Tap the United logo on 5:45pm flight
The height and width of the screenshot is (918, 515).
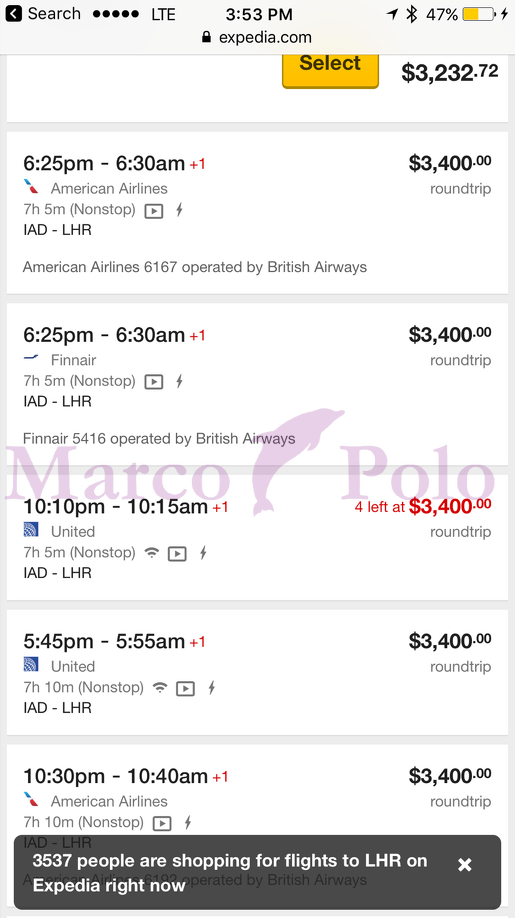pyautogui.click(x=31, y=664)
